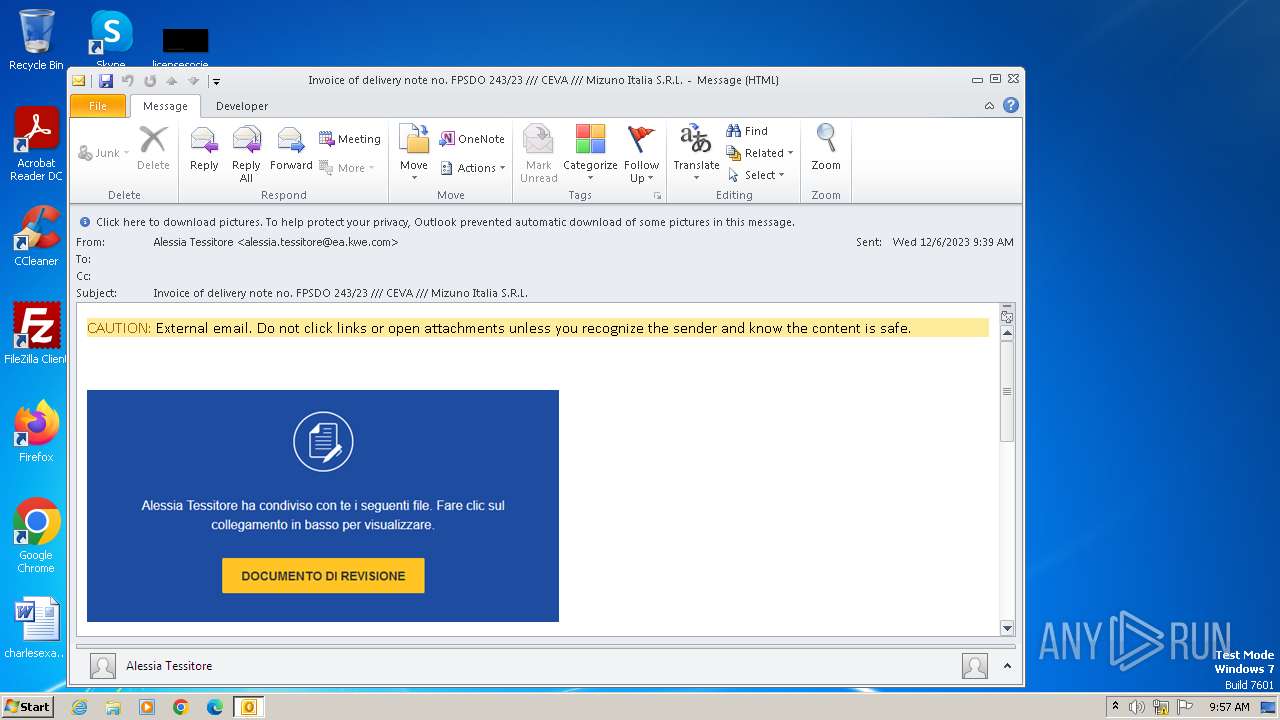Open the Windows Start menu
The height and width of the screenshot is (720, 1280).
[28, 707]
